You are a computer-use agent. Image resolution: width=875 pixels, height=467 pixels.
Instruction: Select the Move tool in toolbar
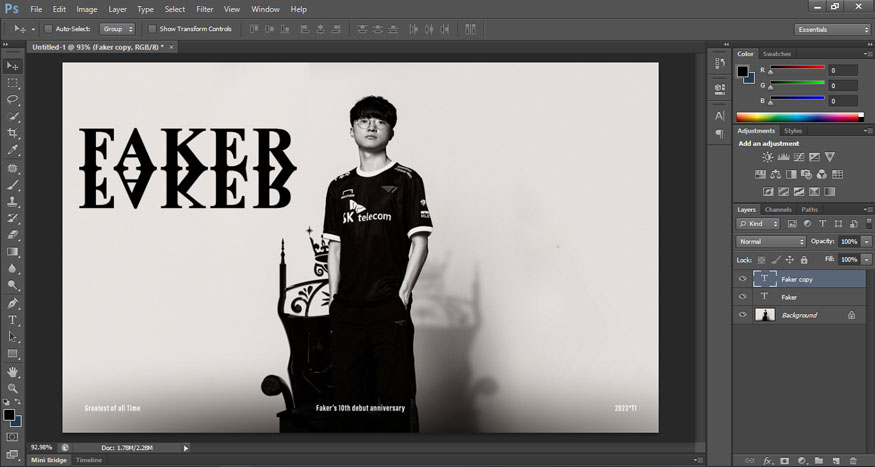(x=12, y=66)
